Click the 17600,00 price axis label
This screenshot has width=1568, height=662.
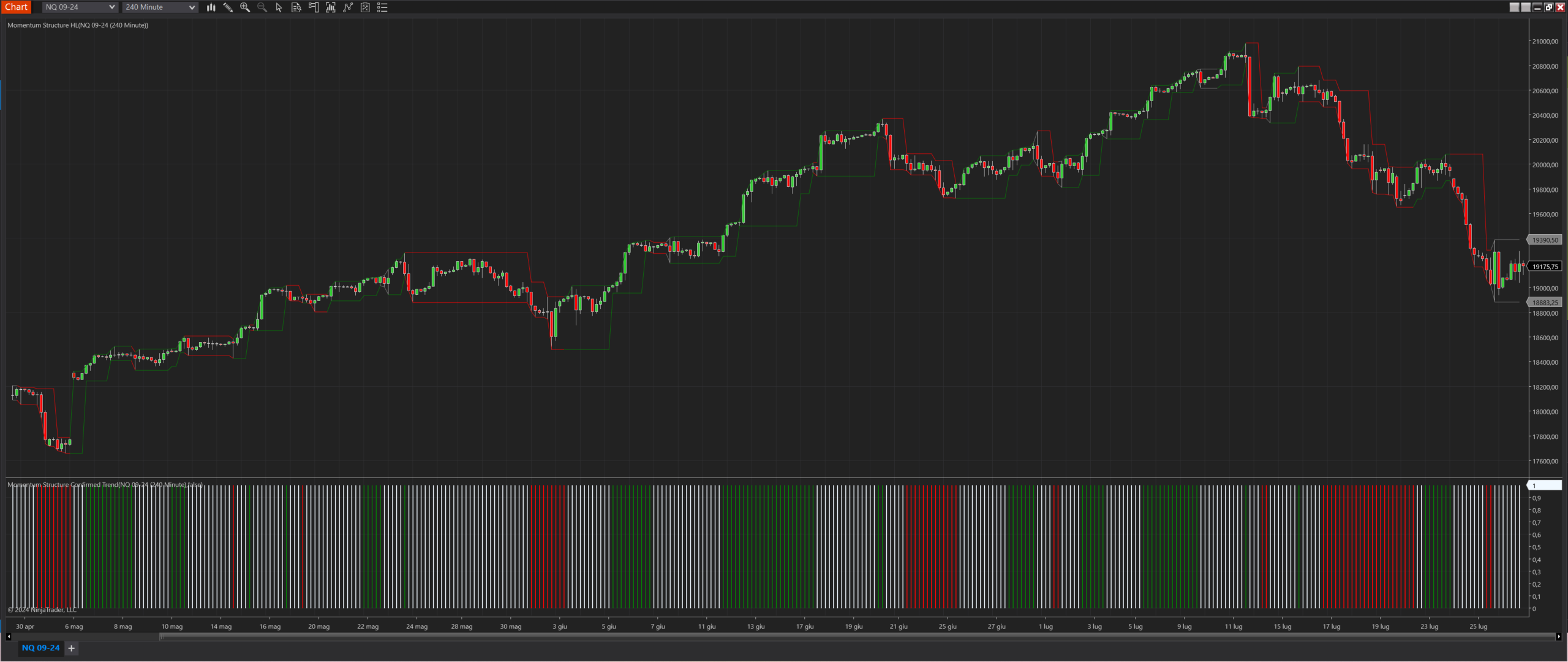[x=1545, y=462]
